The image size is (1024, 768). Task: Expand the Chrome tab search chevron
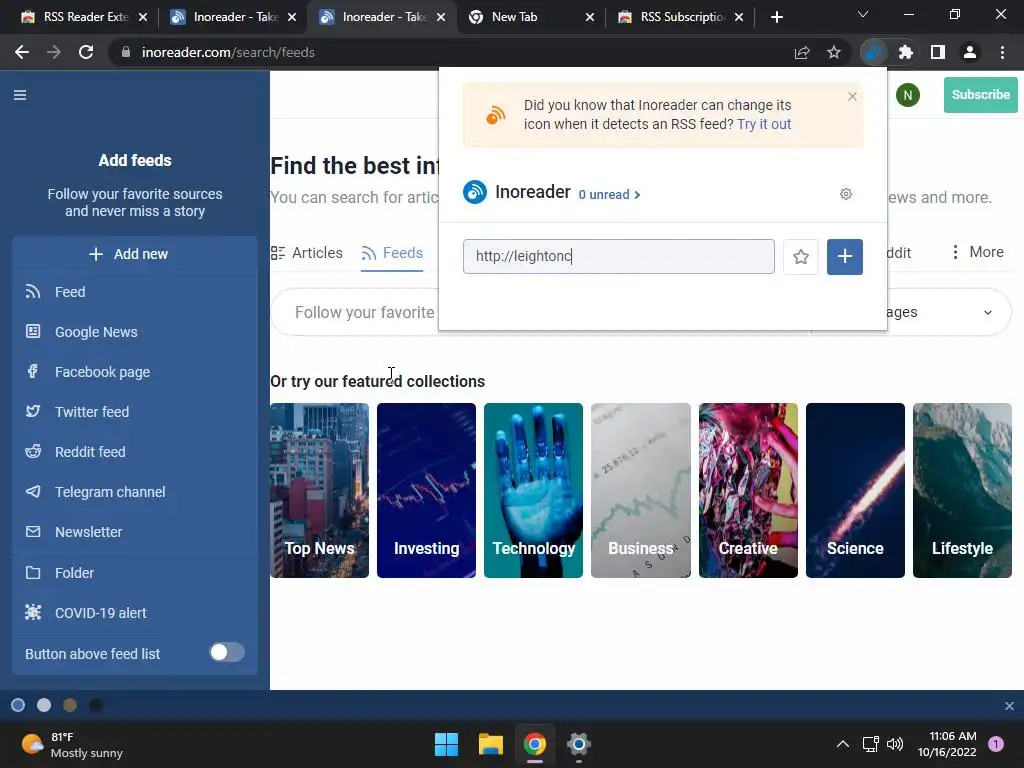point(863,14)
